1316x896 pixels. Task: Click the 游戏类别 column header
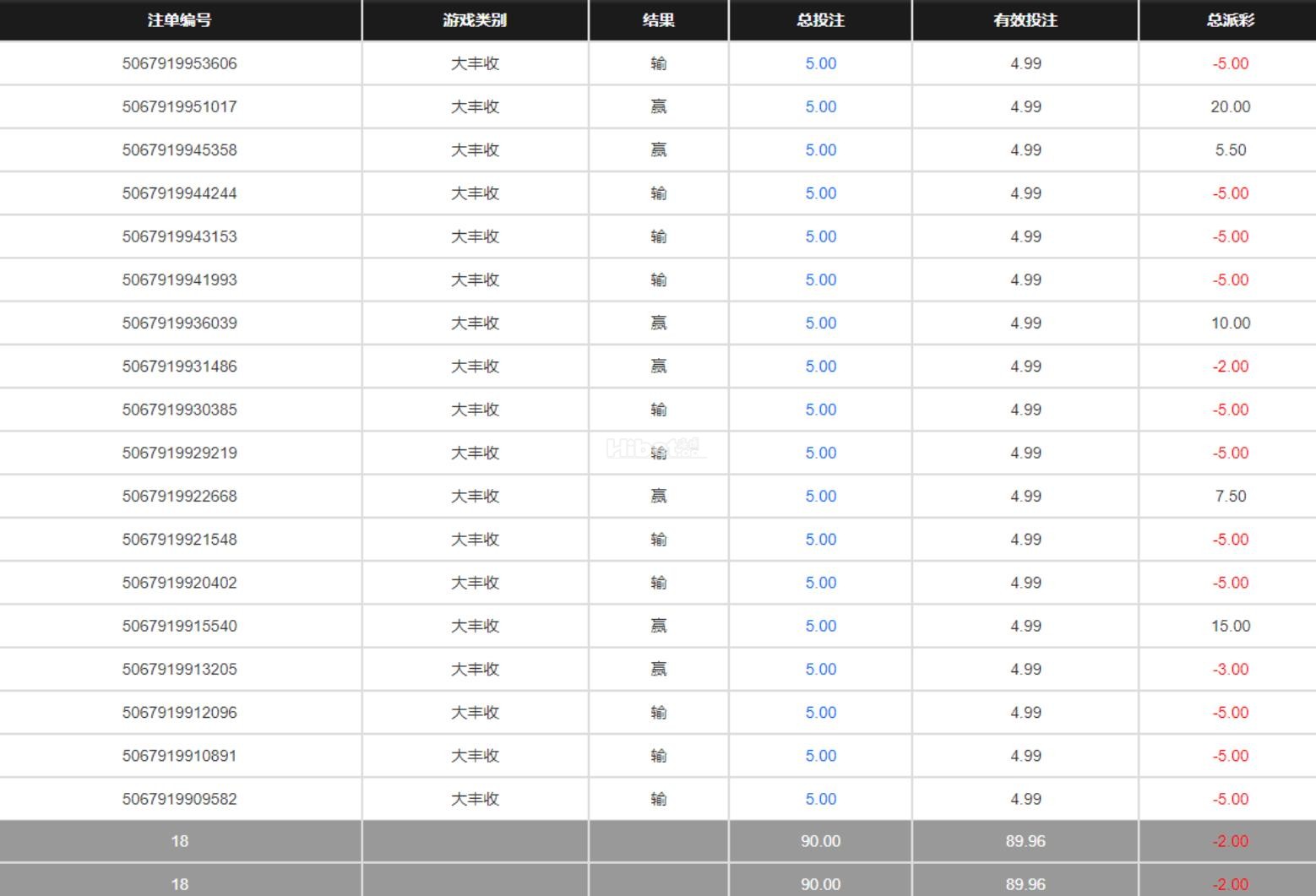[x=475, y=20]
